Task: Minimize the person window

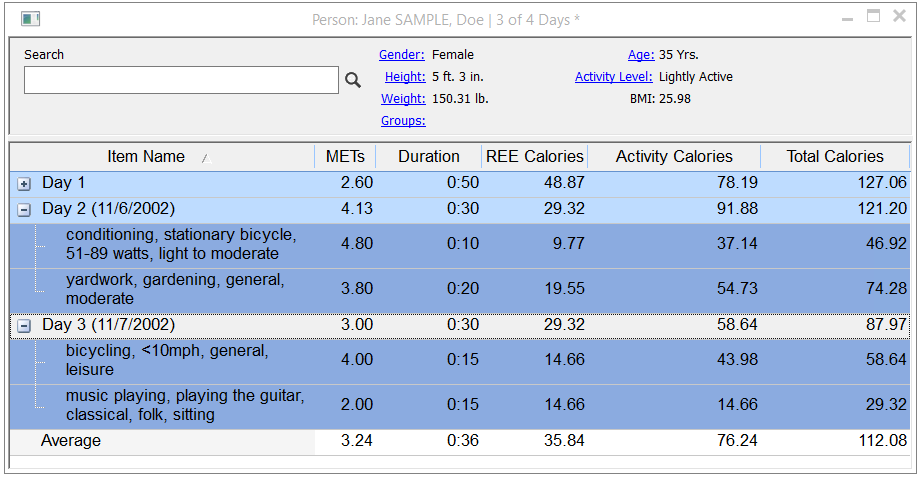Action: (x=848, y=19)
